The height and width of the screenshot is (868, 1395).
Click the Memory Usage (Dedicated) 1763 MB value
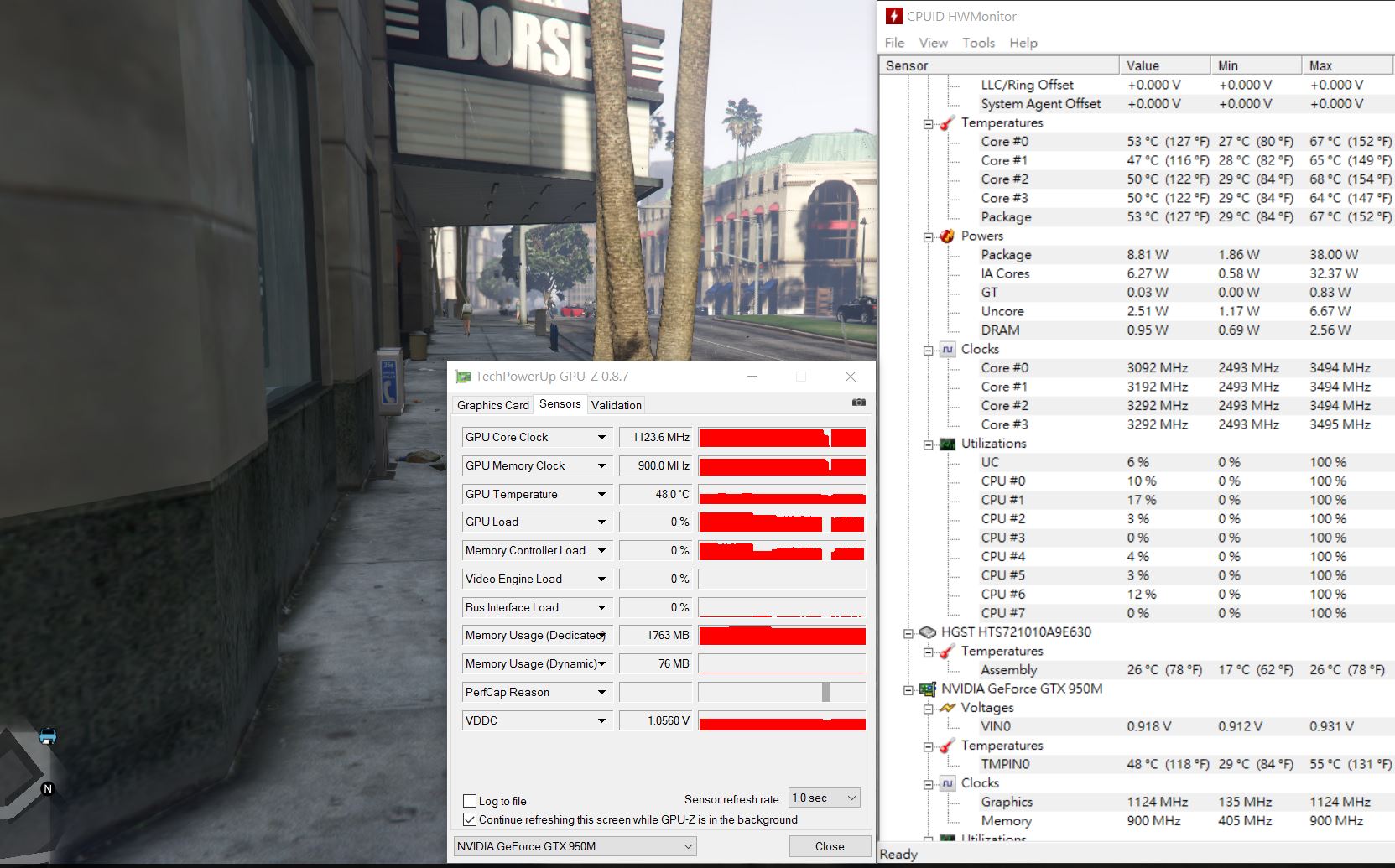[x=656, y=635]
